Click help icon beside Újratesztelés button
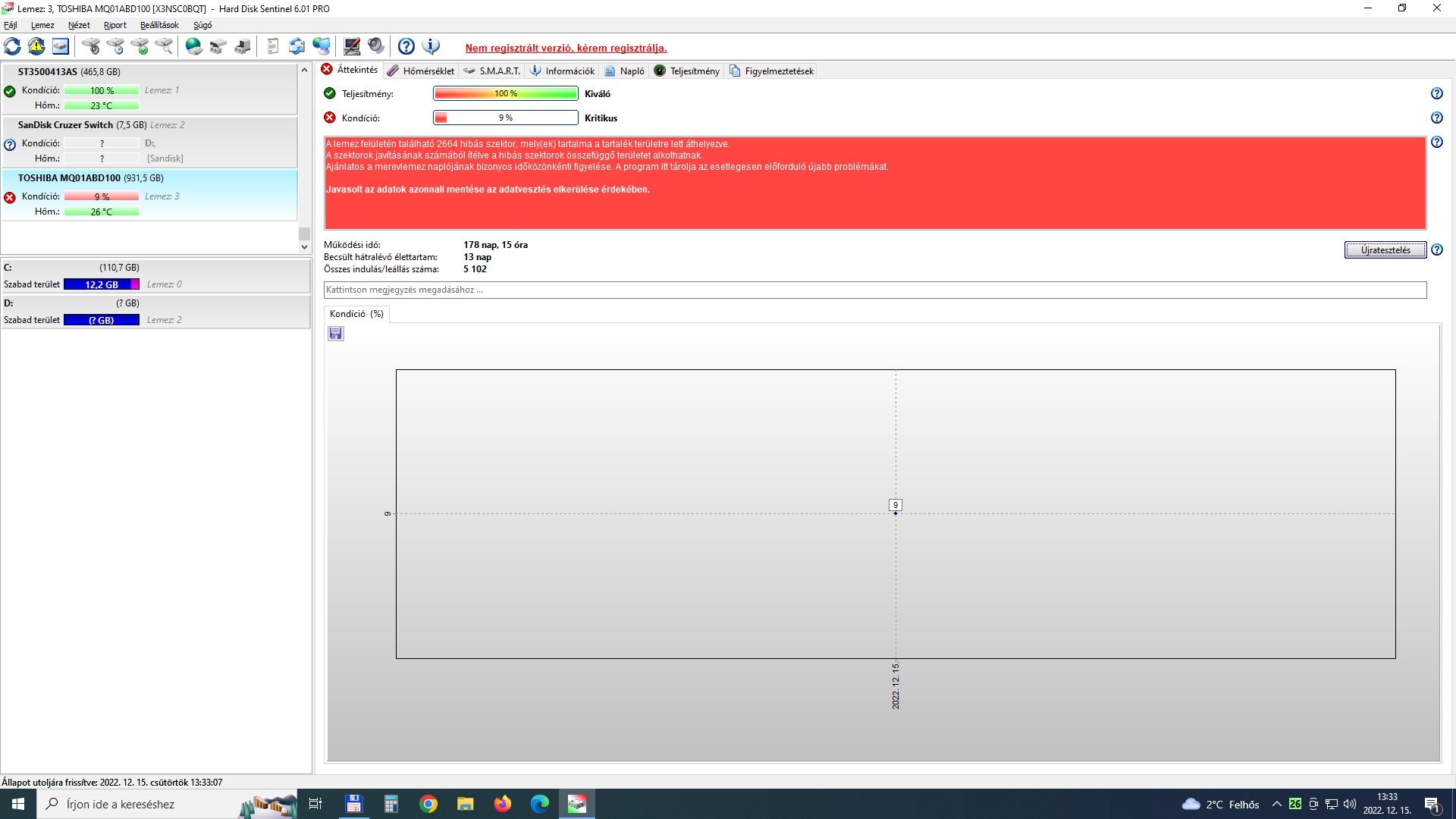 coord(1436,249)
